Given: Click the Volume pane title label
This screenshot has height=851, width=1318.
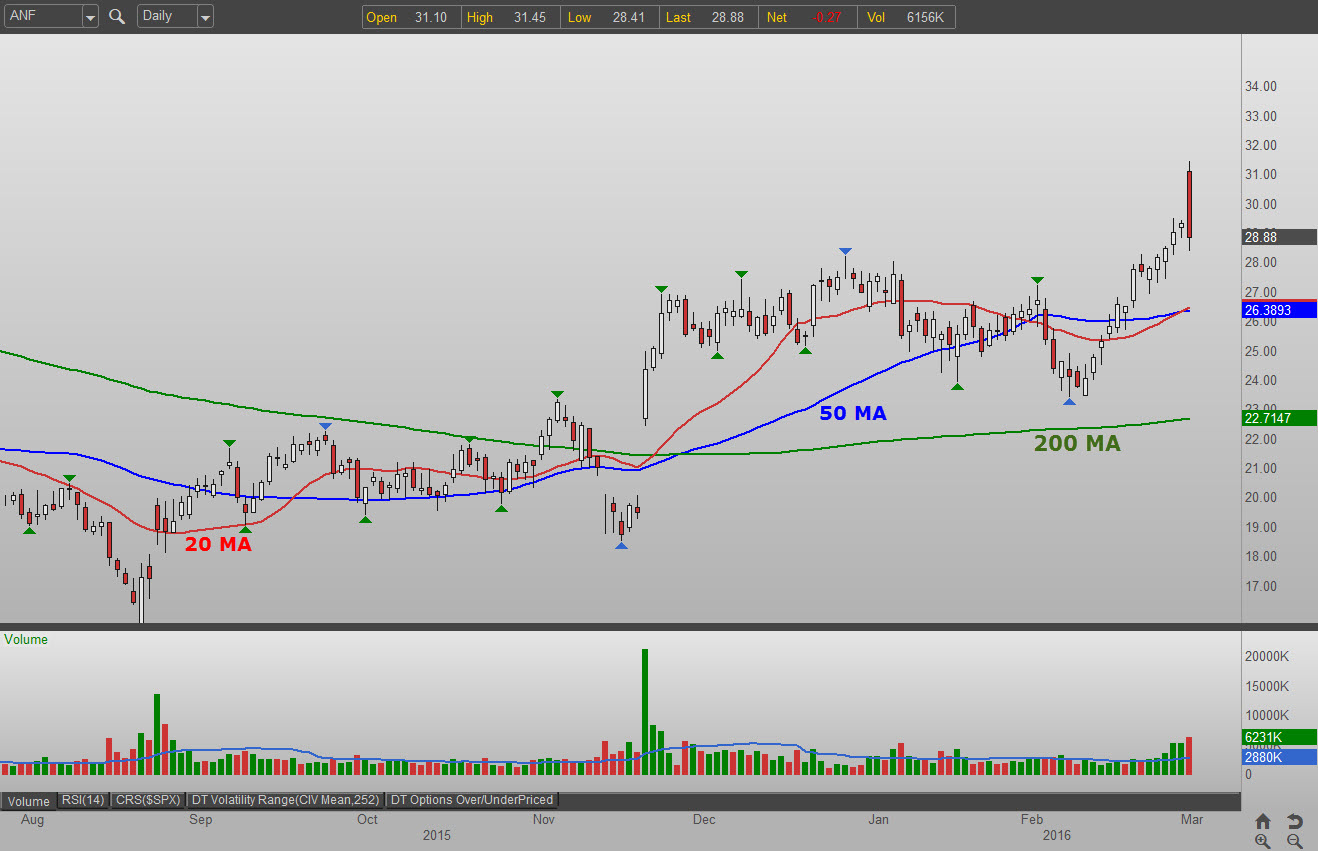Looking at the screenshot, I should [x=26, y=640].
